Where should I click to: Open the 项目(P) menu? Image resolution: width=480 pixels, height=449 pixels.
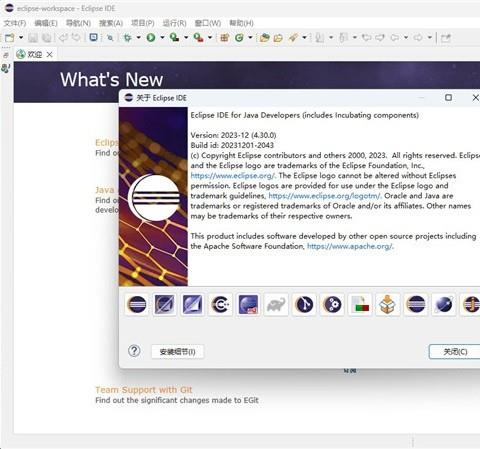[143, 23]
